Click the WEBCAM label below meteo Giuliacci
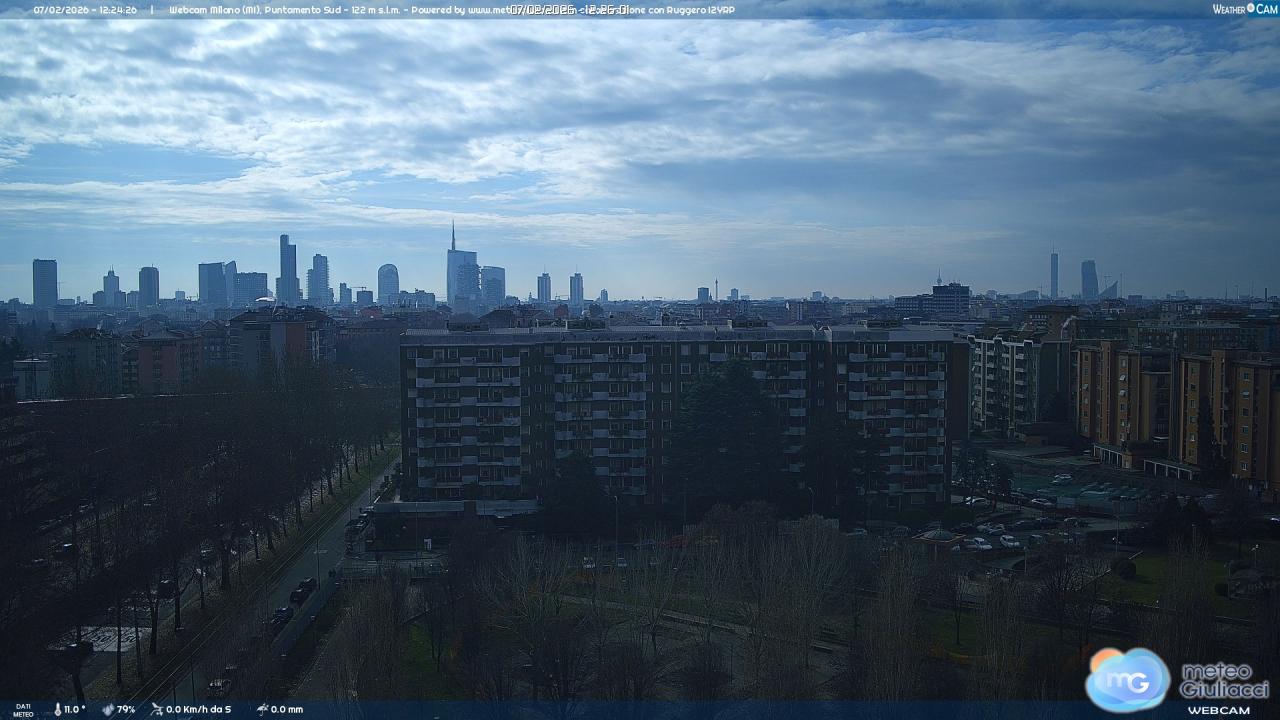Viewport: 1280px width, 720px height. point(1218,710)
